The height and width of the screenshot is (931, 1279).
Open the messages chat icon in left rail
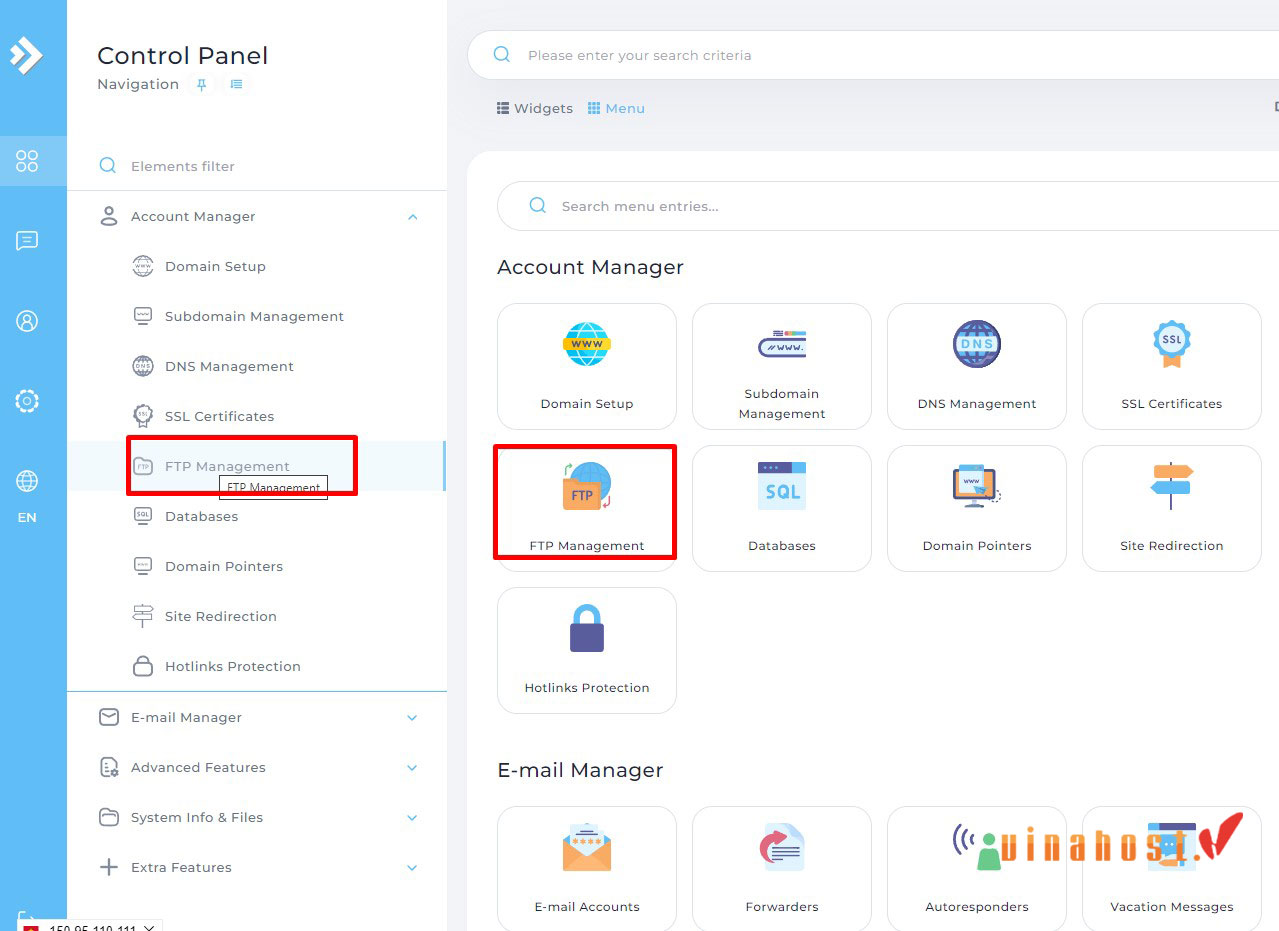click(27, 241)
